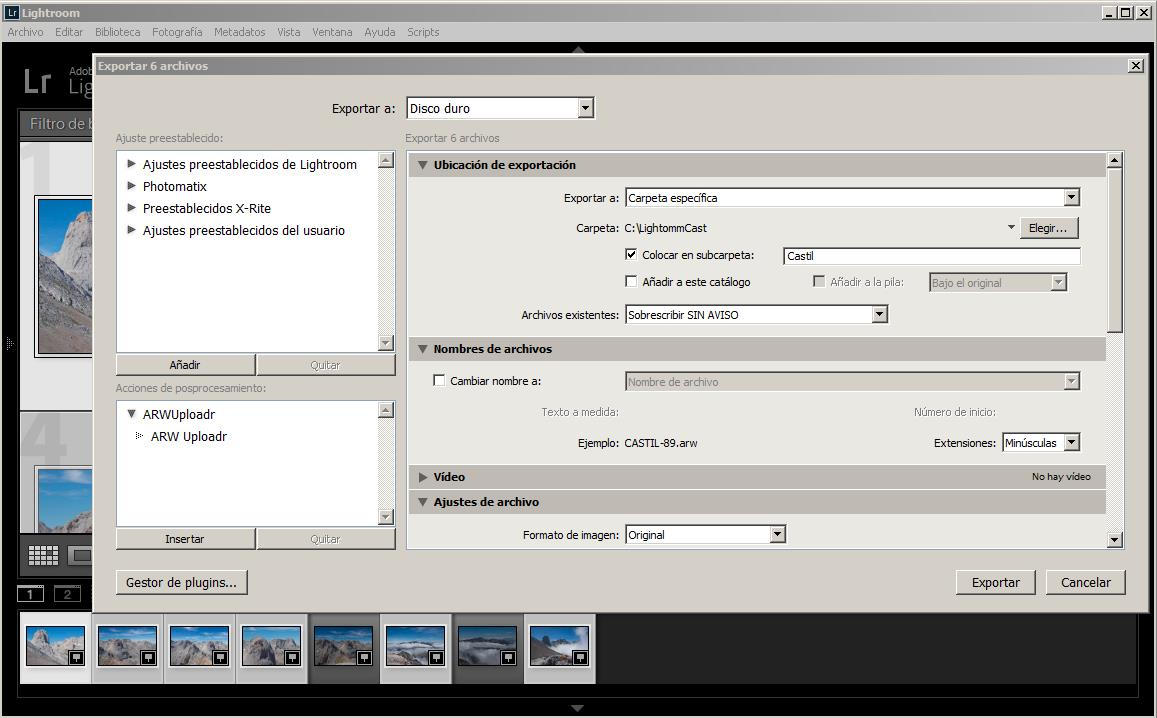Expand Ajustes preestablecidos del usuario

pos(131,230)
